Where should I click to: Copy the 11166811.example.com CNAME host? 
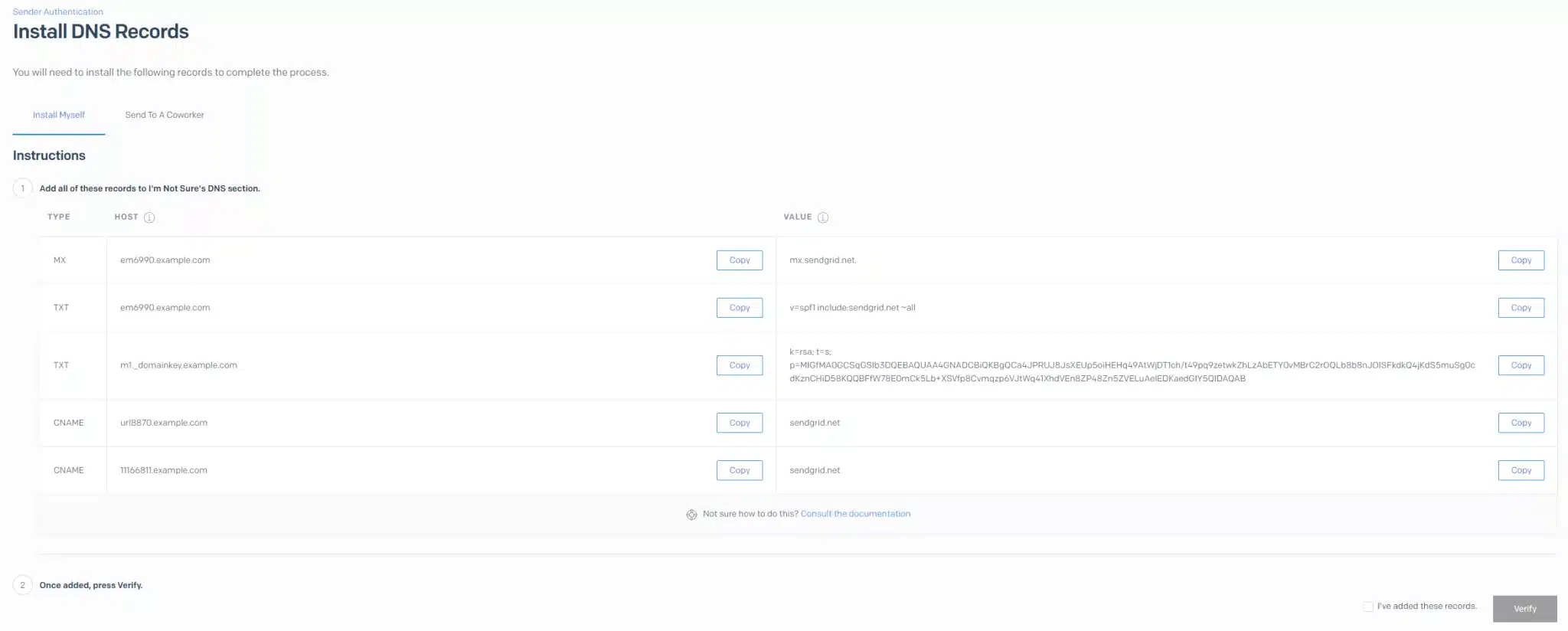tap(740, 470)
